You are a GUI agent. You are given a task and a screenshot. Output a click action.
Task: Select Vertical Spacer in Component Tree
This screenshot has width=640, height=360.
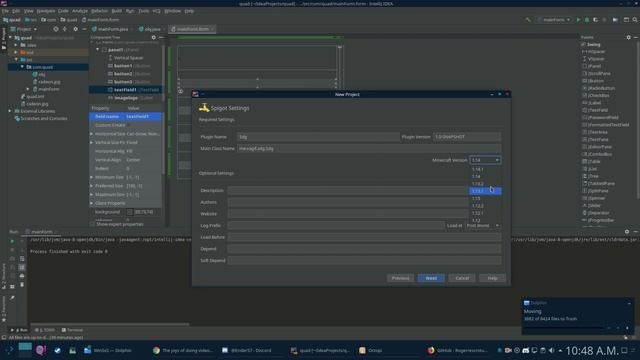[126, 58]
